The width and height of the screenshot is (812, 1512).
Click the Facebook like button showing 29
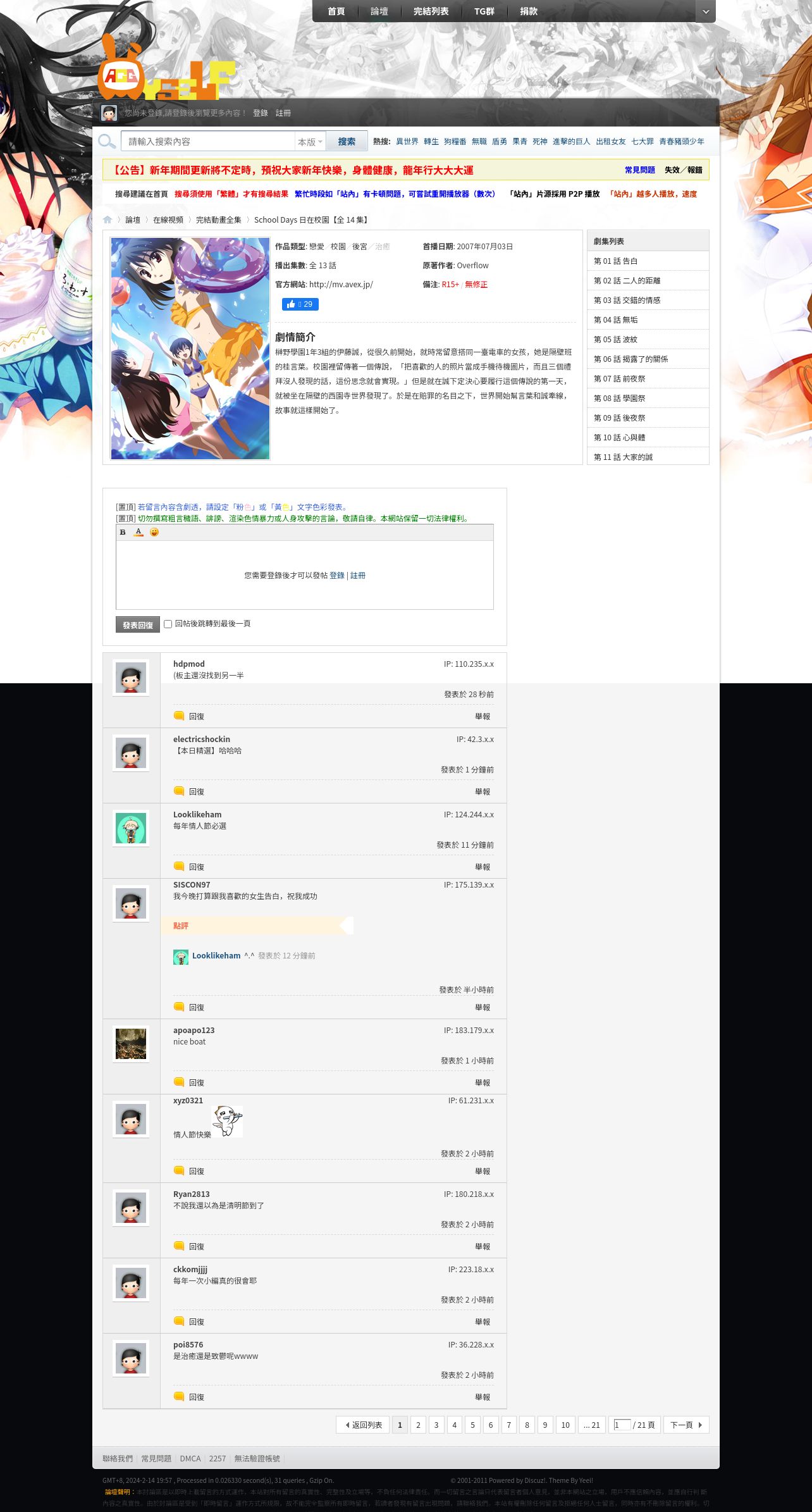click(x=300, y=304)
